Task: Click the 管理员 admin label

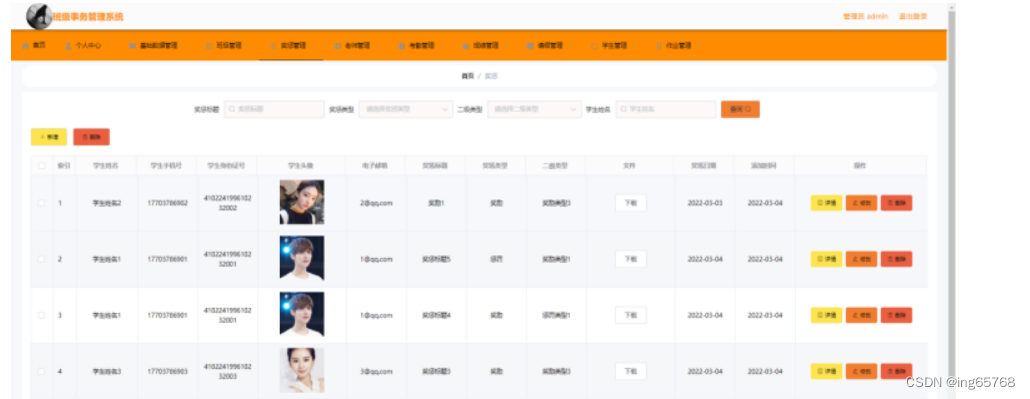Action: (x=865, y=16)
